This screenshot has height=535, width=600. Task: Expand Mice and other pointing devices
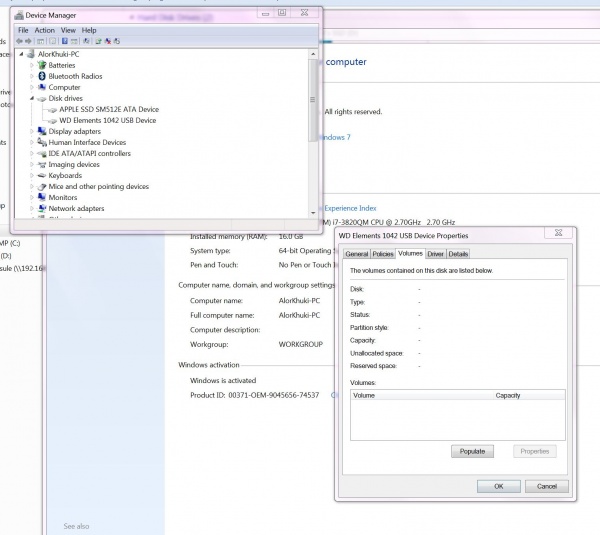32,186
